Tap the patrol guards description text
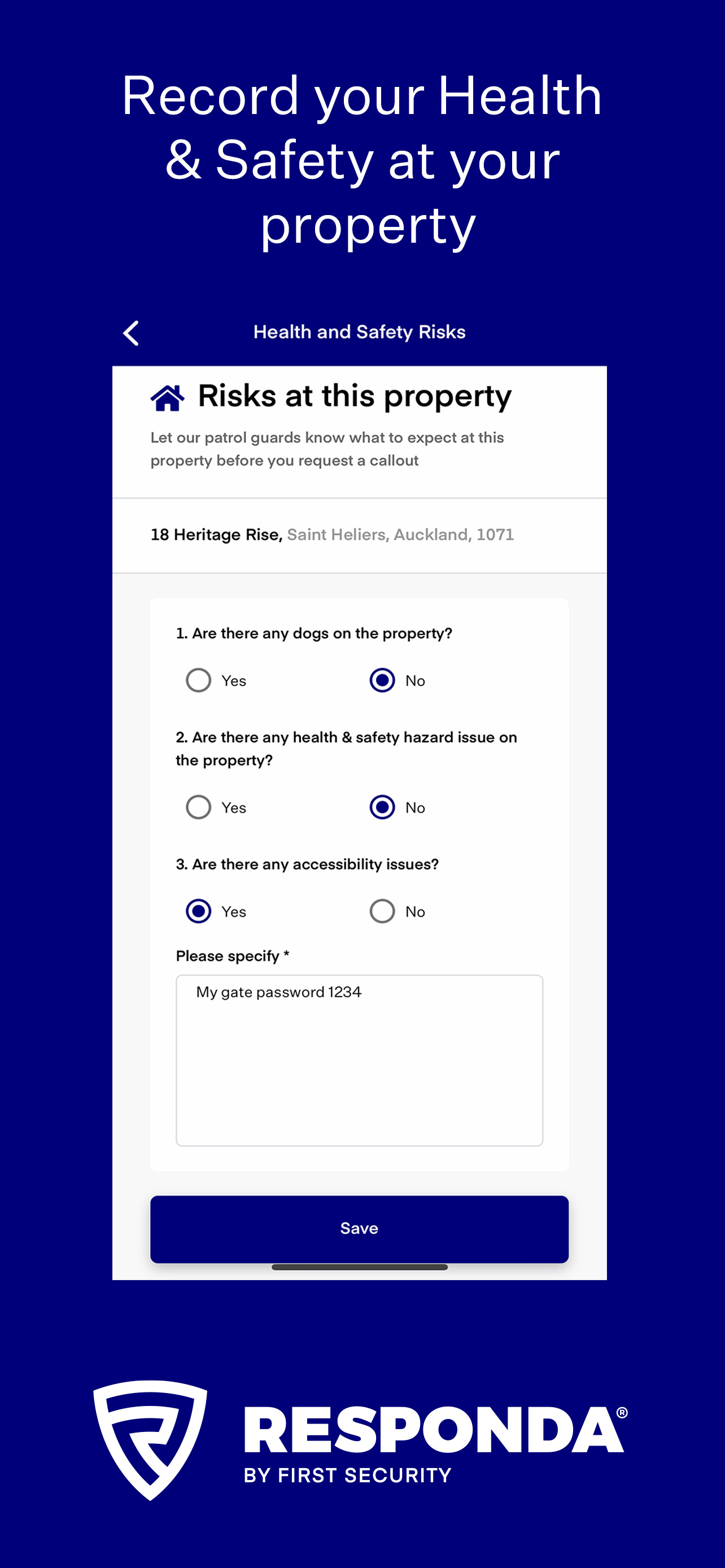Screen dimensions: 725x1568 pyautogui.click(x=327, y=449)
